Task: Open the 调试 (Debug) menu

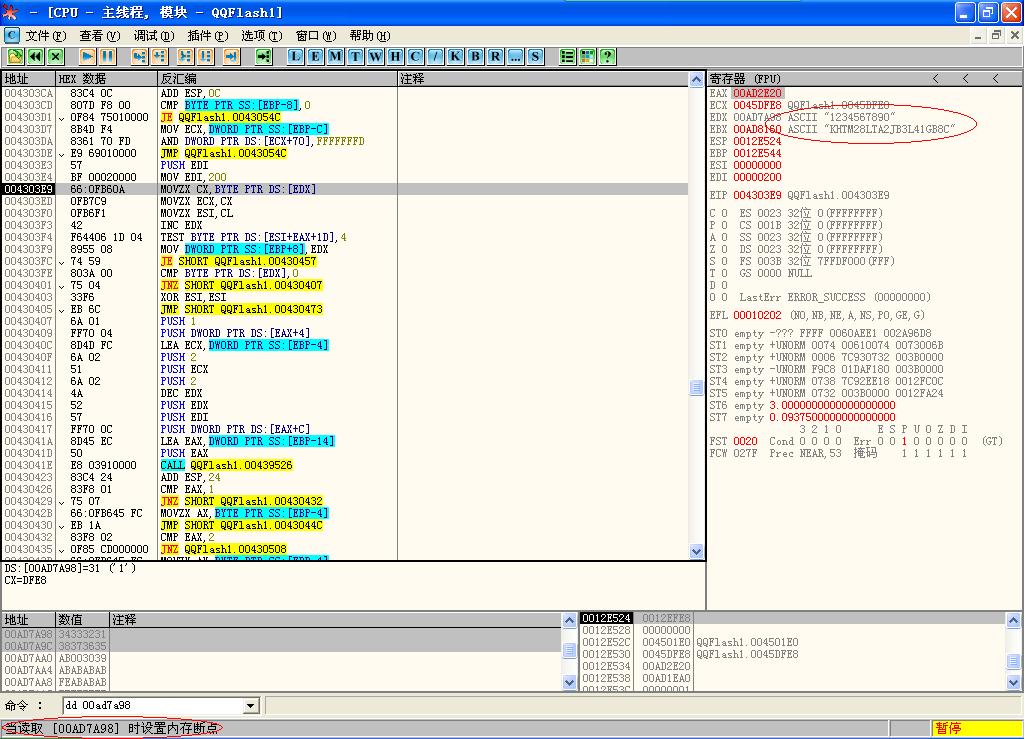Action: 153,36
